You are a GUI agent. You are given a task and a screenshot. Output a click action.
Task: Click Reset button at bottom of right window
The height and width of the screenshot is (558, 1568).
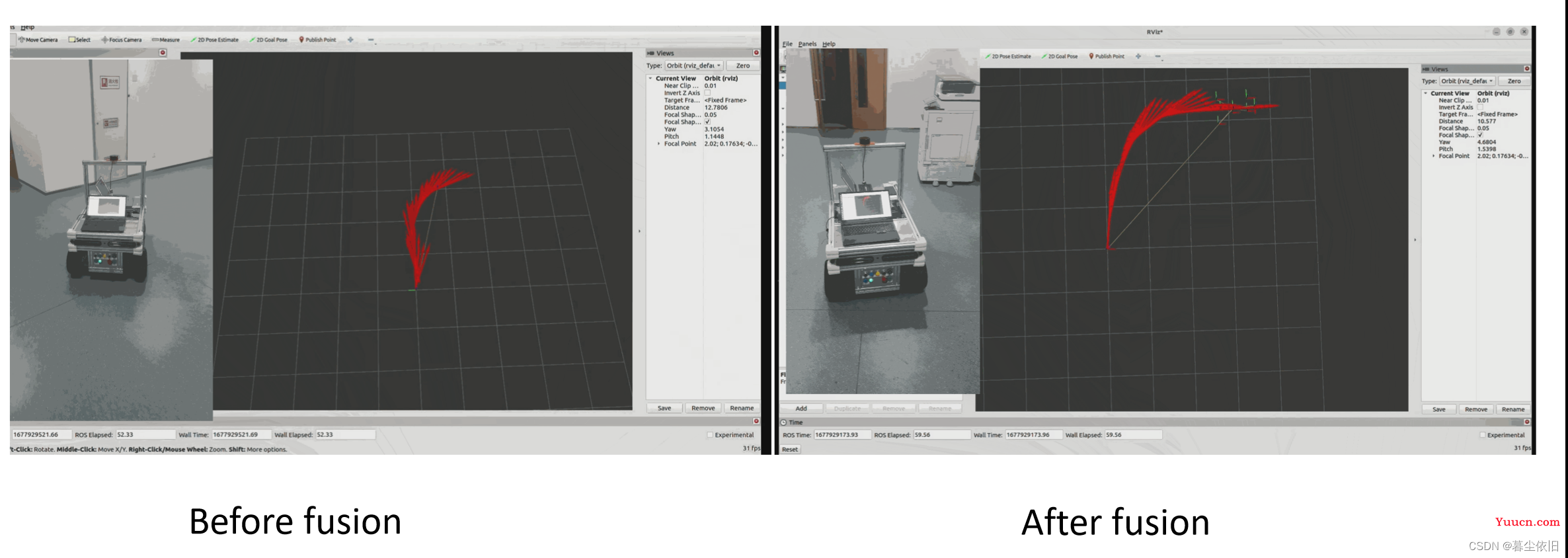(x=790, y=450)
